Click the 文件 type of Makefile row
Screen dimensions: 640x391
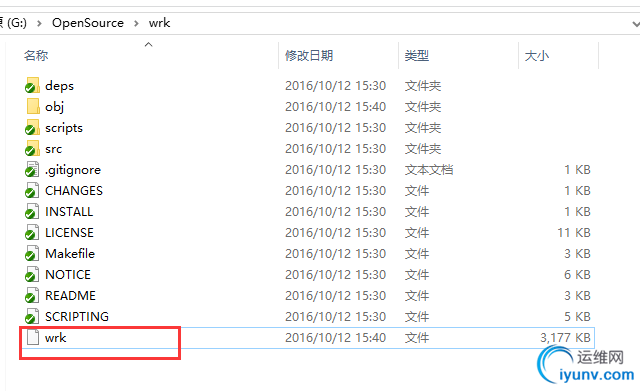(x=417, y=254)
